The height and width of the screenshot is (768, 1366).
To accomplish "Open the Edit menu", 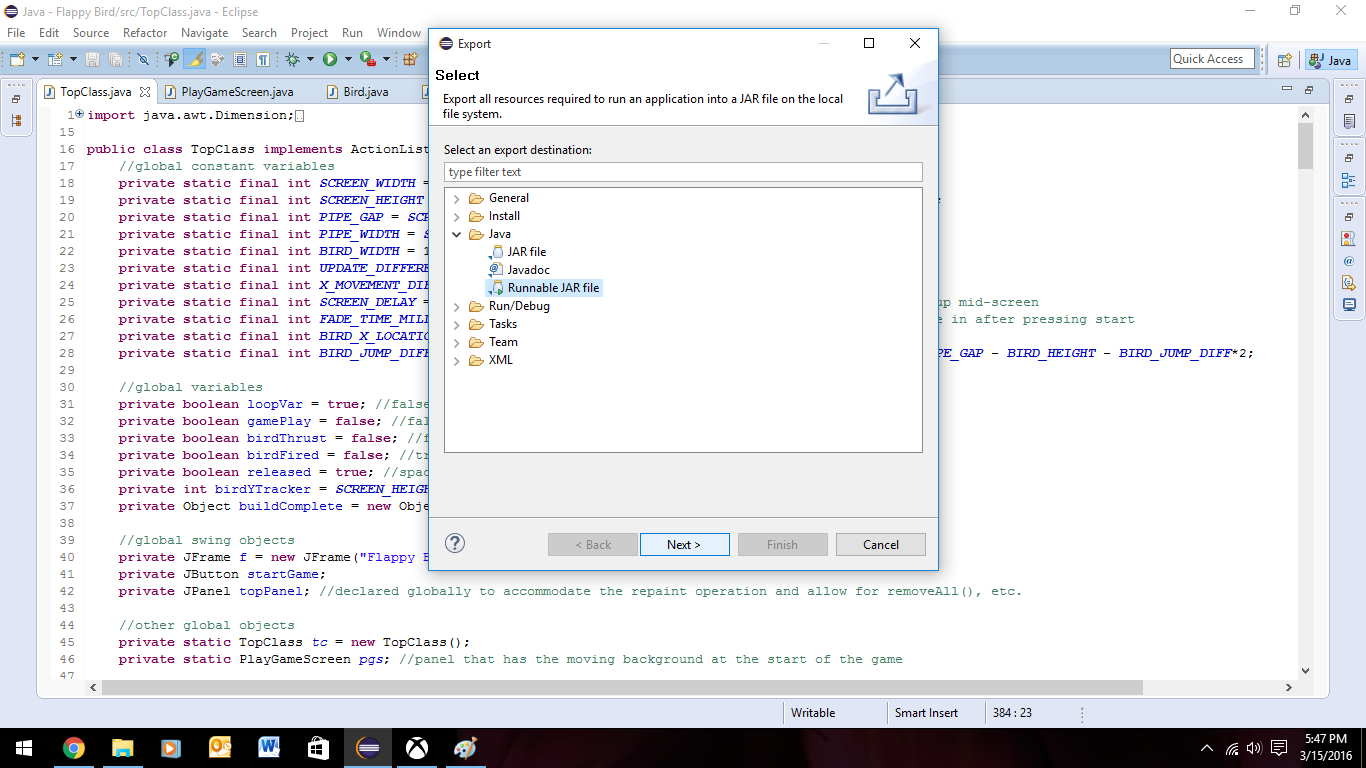I will (x=49, y=33).
